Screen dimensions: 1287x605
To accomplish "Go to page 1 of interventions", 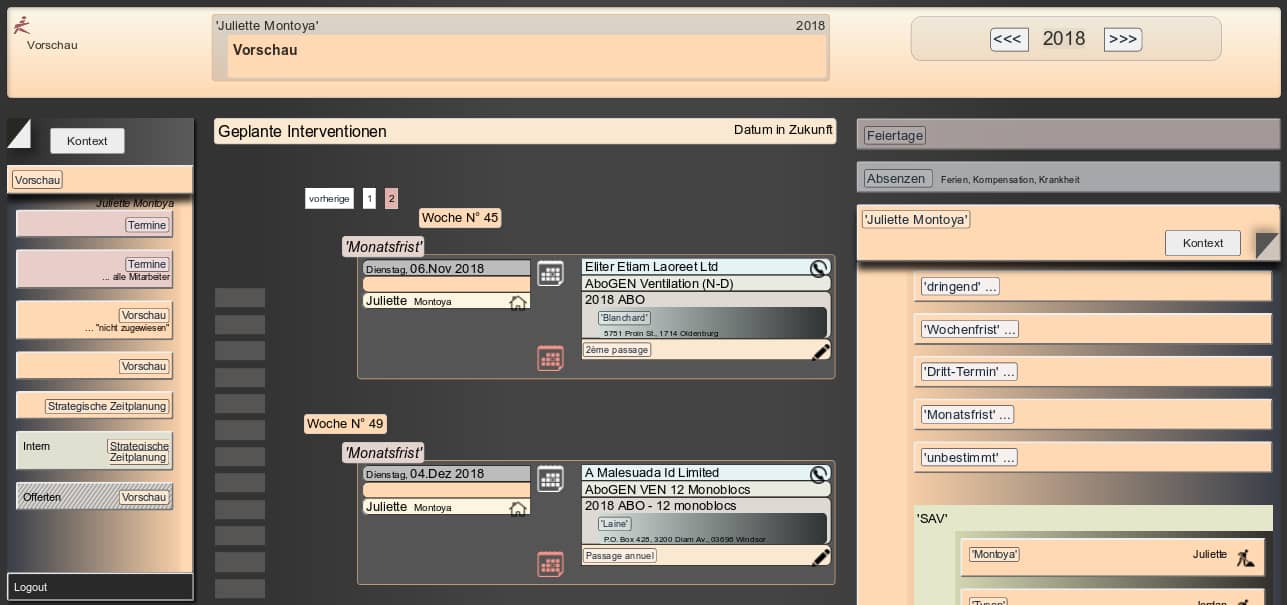I will (x=369, y=199).
